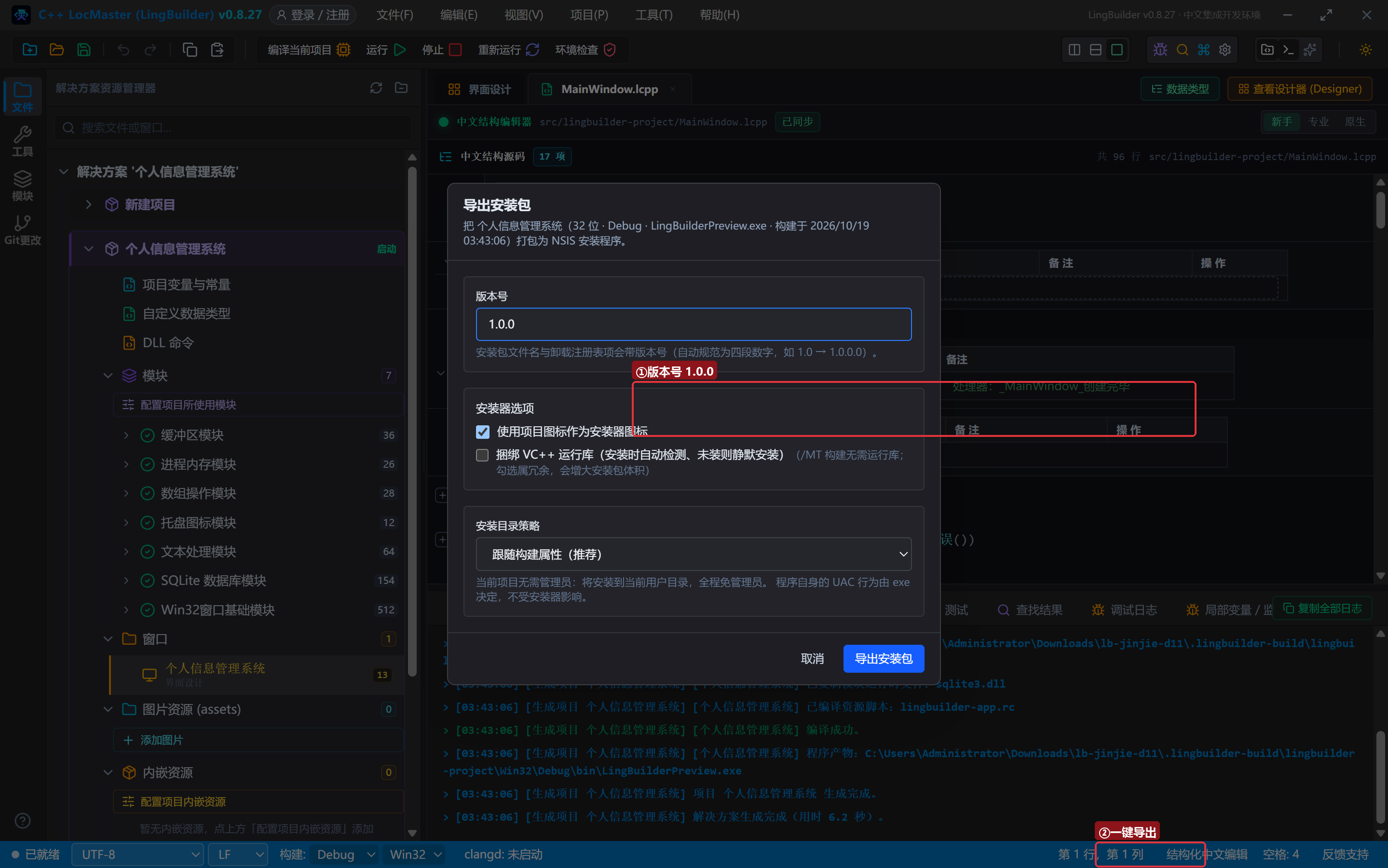Open the 工具 sidebar panel
Image resolution: width=1388 pixels, height=868 pixels.
pos(22,142)
